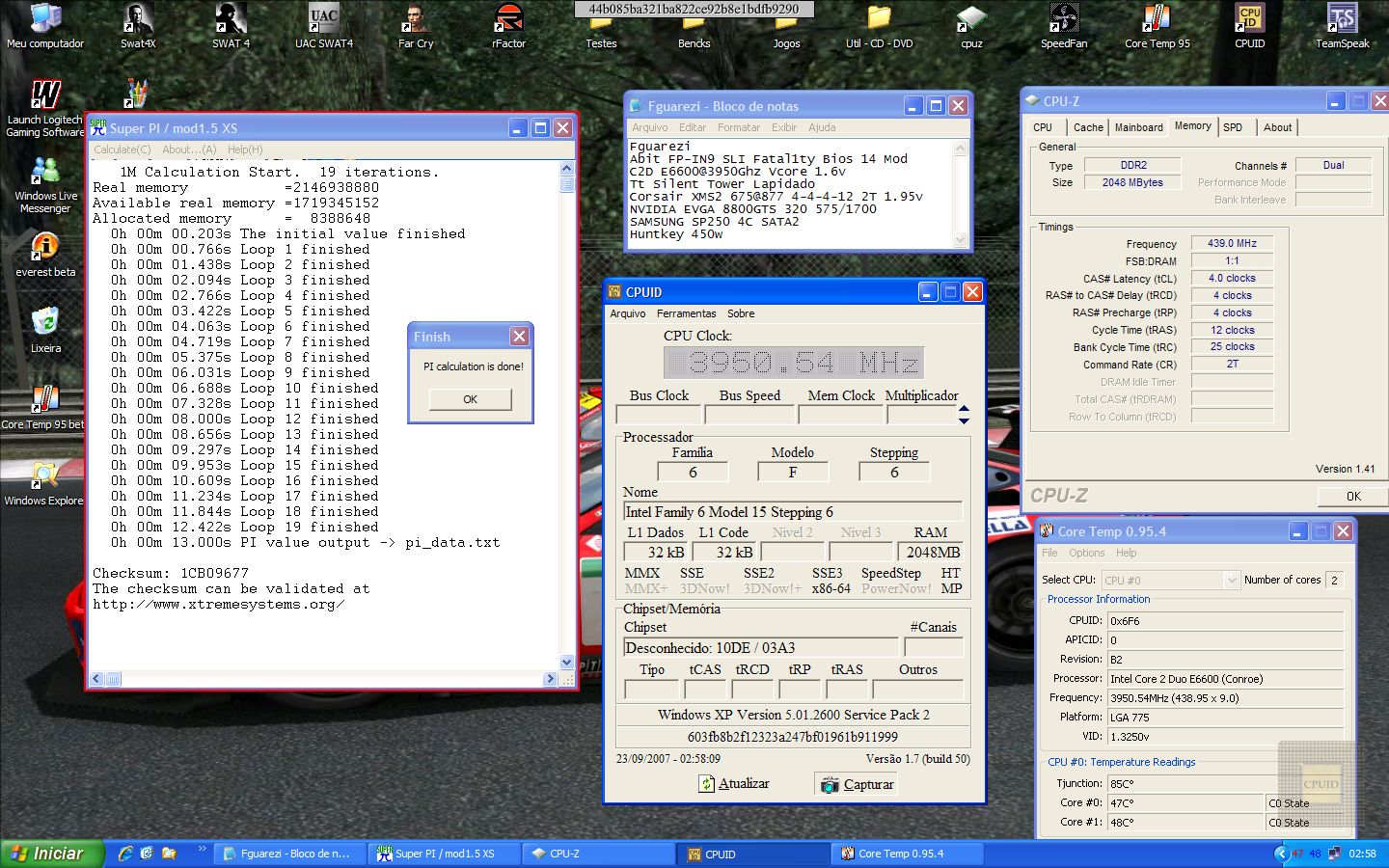Launch Swat4X desktop shortcut
1389x868 pixels.
click(x=138, y=26)
